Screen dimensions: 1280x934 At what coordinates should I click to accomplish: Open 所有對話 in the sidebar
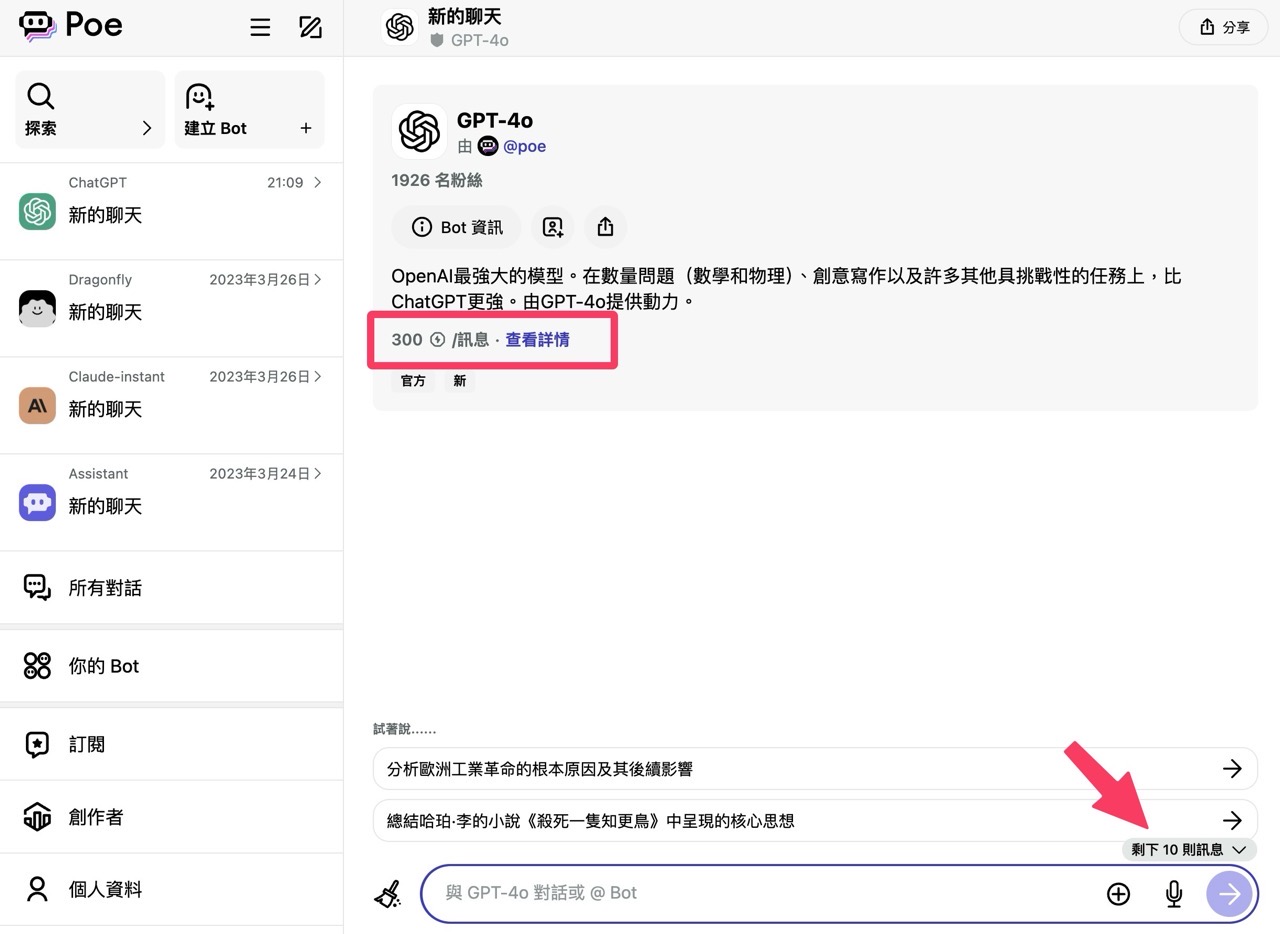pyautogui.click(x=171, y=588)
